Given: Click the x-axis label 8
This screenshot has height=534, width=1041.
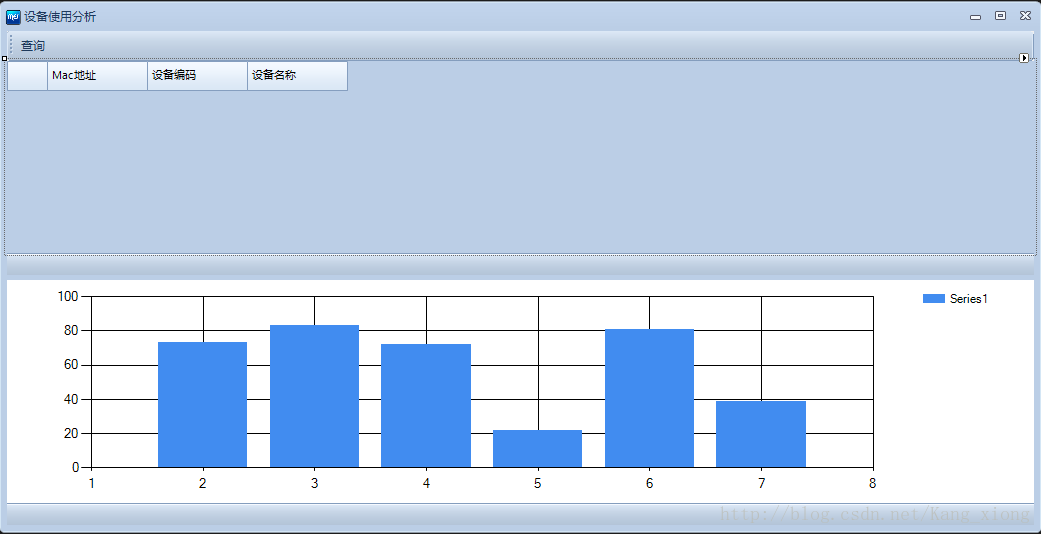Looking at the screenshot, I should click(872, 484).
